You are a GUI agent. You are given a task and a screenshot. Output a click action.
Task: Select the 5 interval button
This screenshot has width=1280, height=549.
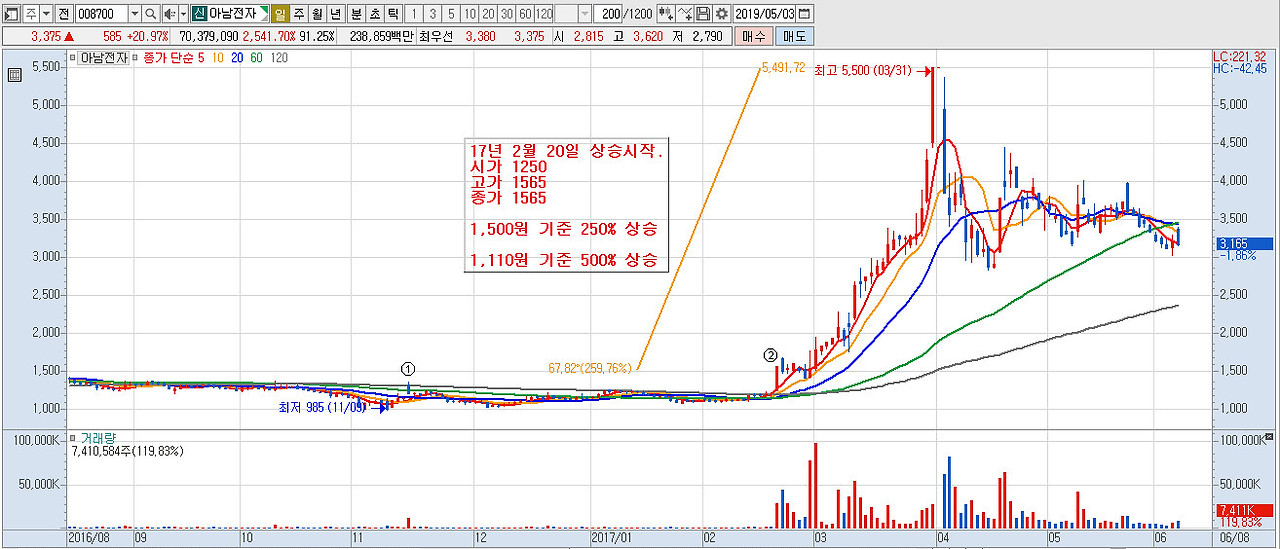click(451, 14)
